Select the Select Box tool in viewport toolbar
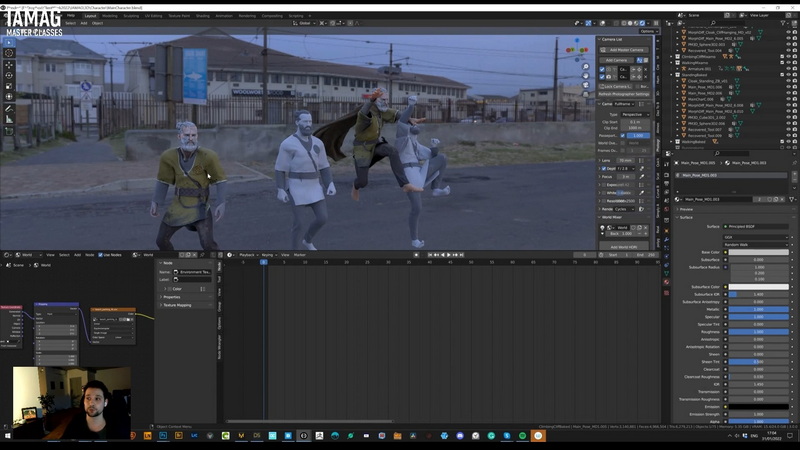Image resolution: width=800 pixels, height=450 pixels. tap(9, 43)
